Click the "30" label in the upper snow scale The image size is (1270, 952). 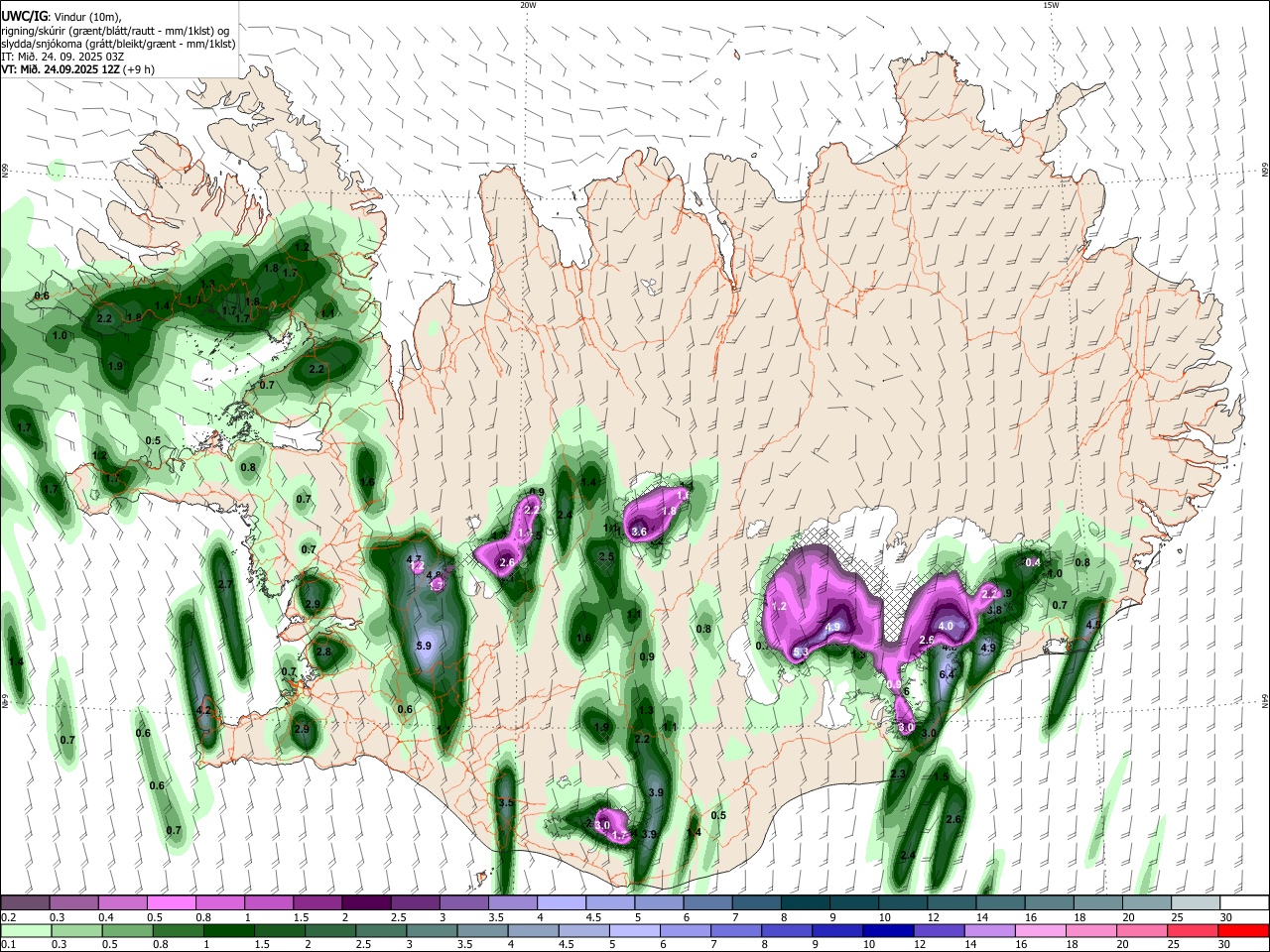pyautogui.click(x=1226, y=917)
